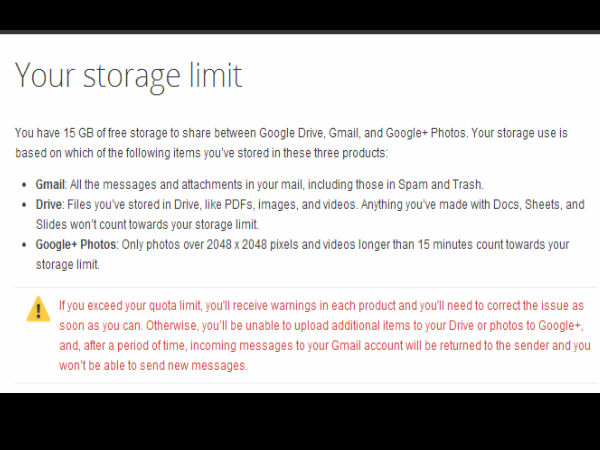The image size is (600, 450).
Task: Click the bullet point before Gmail
Action: (23, 185)
